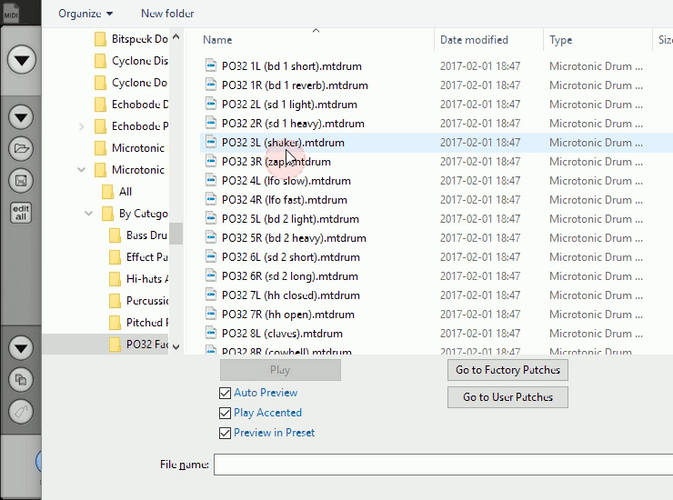Viewport: 673px width, 500px height.
Task: Sort files by the Name column header
Action: 218,40
